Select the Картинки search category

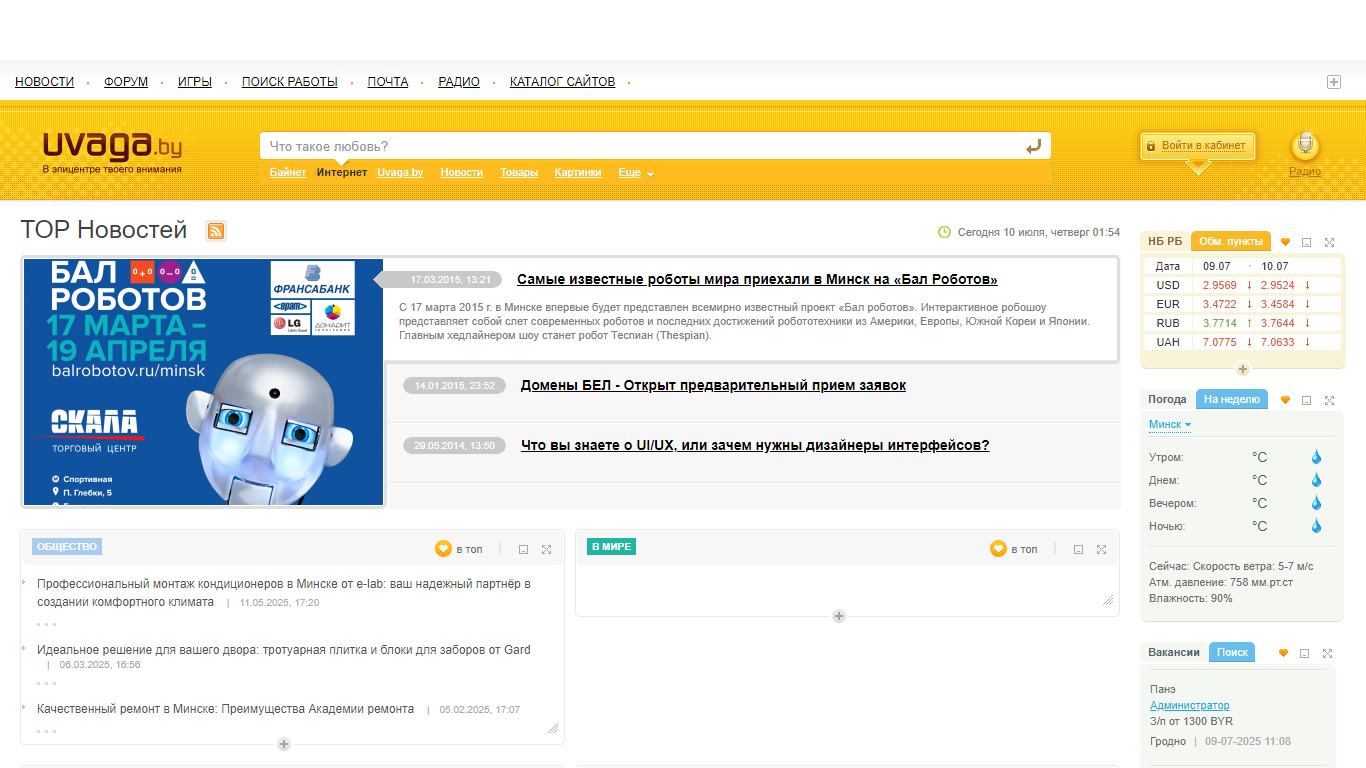(x=578, y=173)
